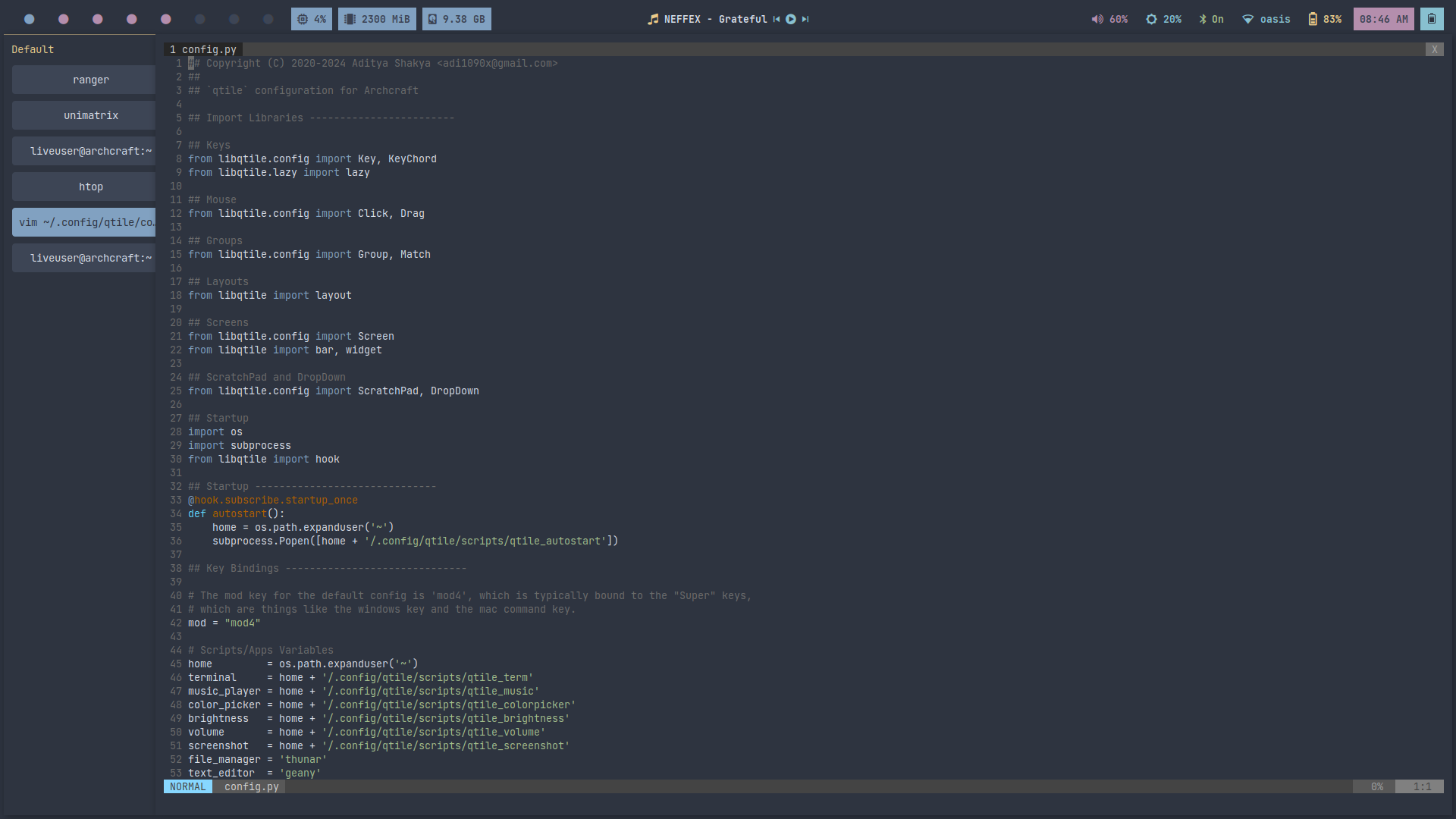Image resolution: width=1456 pixels, height=819 pixels.
Task: Click the CPU usage icon in bar
Action: tap(303, 19)
